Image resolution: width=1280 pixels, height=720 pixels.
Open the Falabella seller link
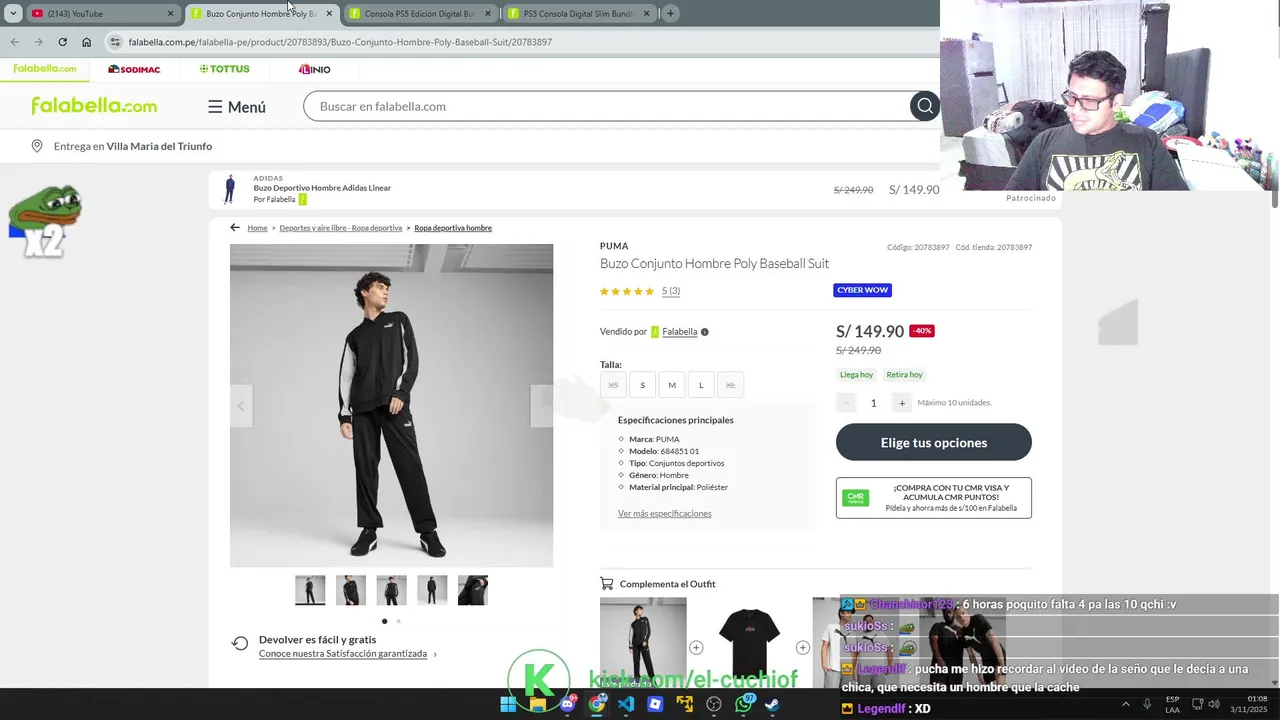(x=679, y=332)
